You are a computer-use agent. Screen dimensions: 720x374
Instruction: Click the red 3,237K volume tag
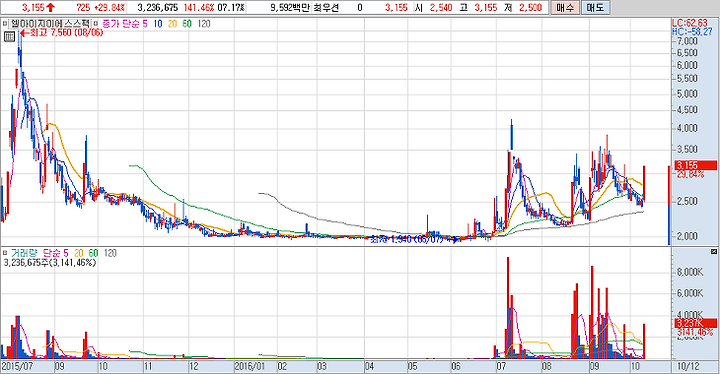696,323
